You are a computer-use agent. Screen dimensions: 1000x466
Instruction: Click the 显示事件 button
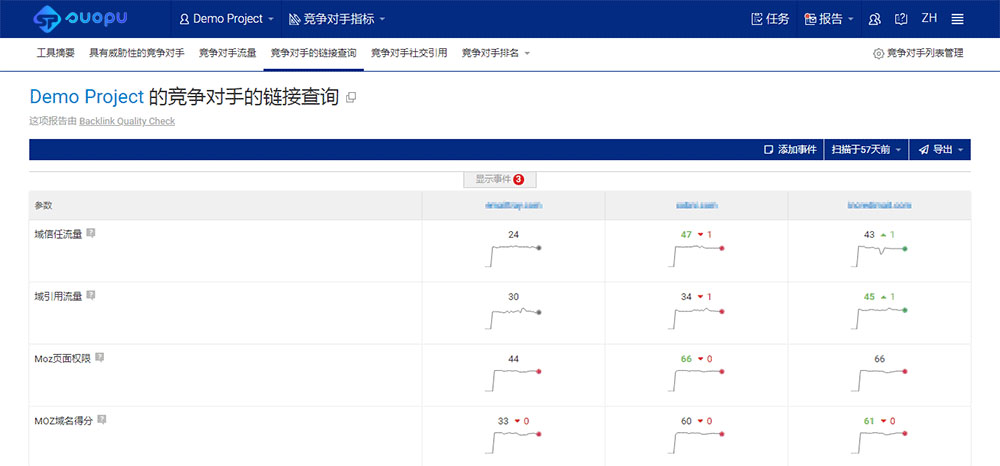click(x=500, y=180)
